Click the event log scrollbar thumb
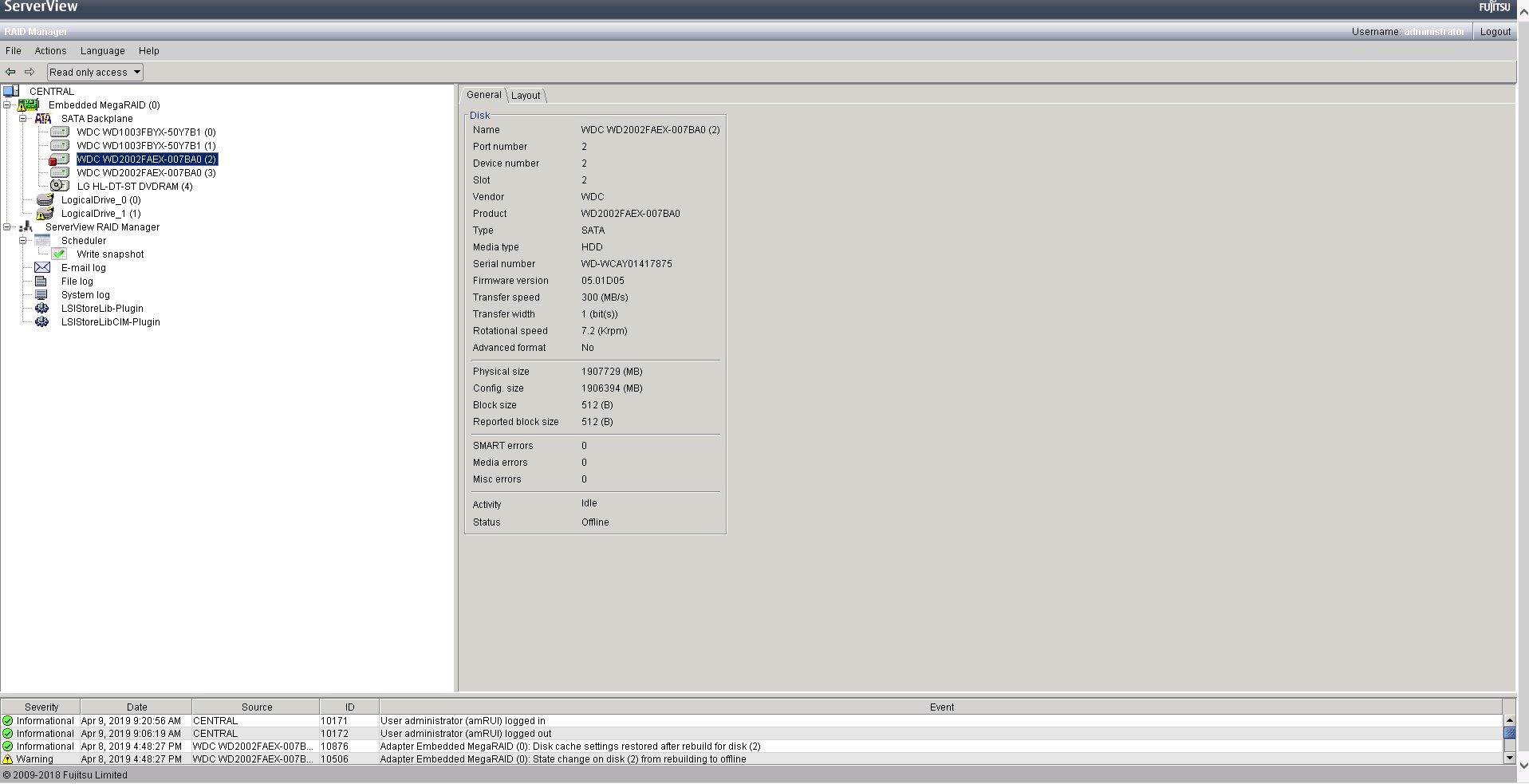Screen dimensions: 1529x784 click(1509, 732)
